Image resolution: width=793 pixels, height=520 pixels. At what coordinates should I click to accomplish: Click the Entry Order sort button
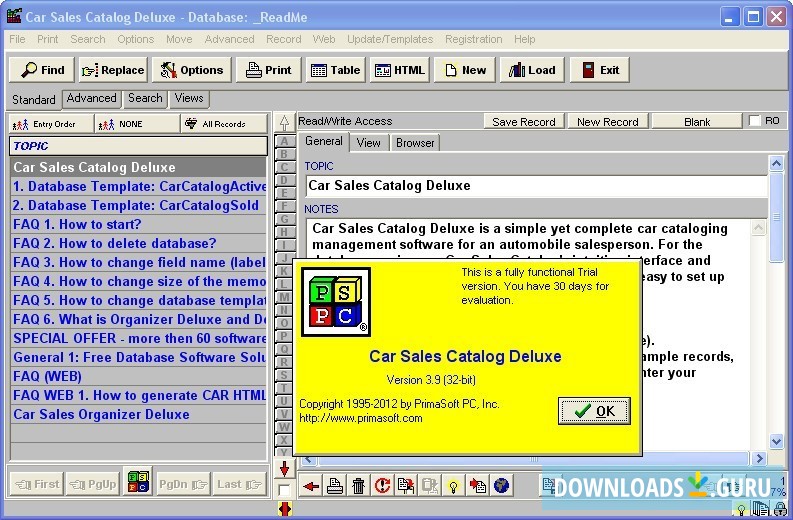51,124
